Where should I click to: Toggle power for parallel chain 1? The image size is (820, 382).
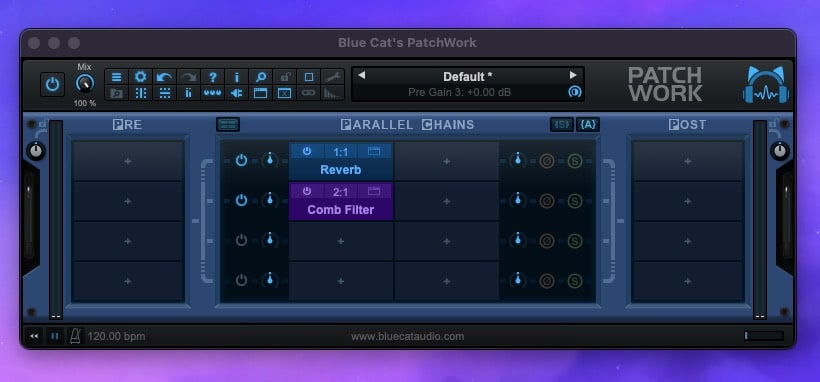coord(241,161)
